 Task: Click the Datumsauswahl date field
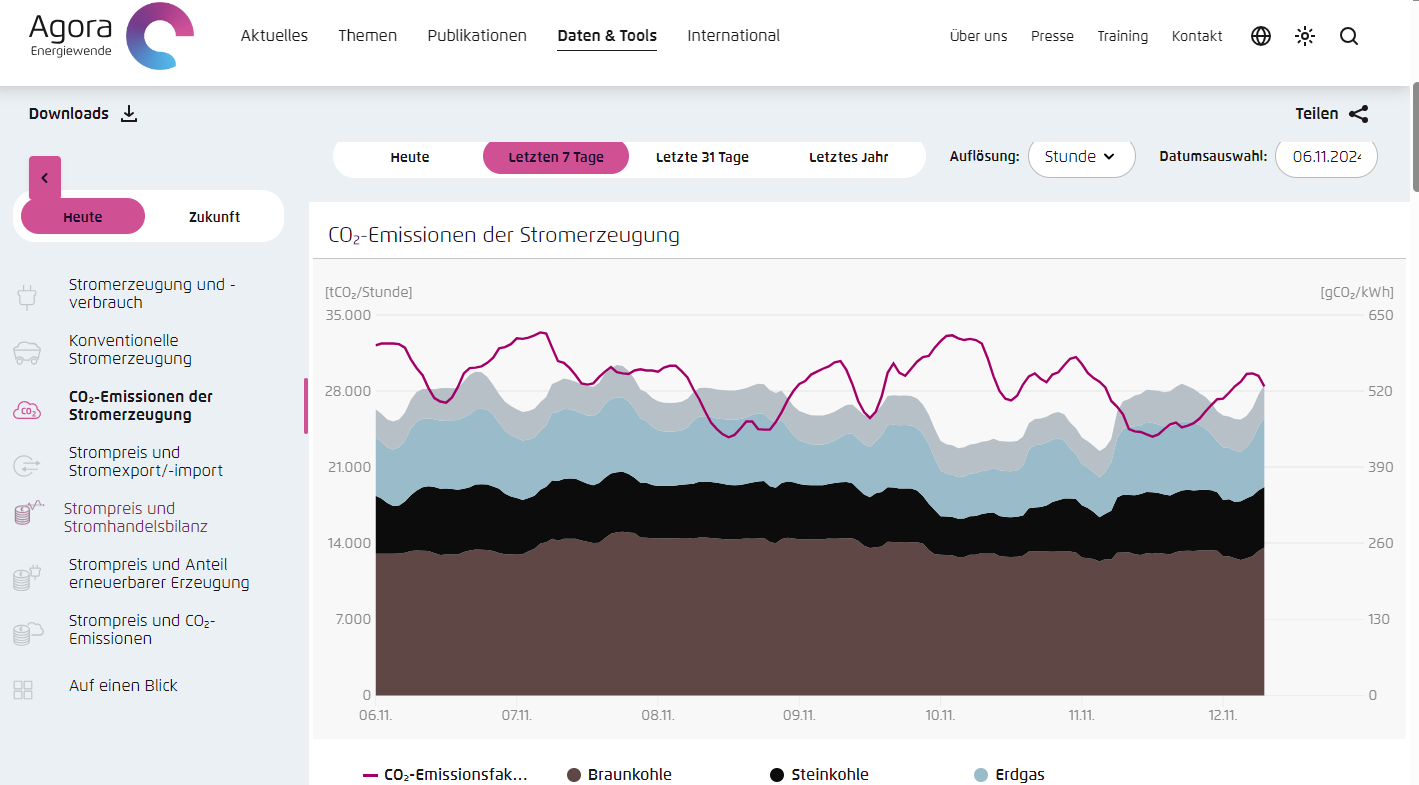tap(1326, 157)
